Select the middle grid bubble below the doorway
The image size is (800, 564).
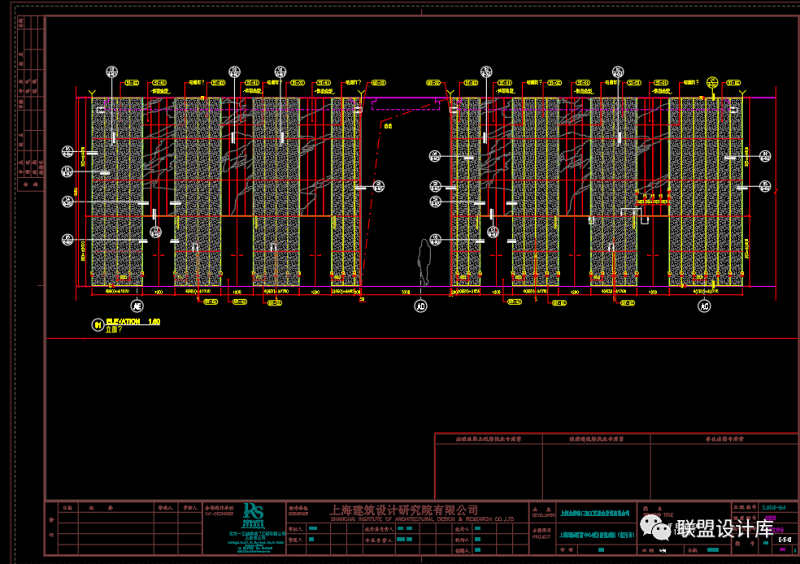420,305
